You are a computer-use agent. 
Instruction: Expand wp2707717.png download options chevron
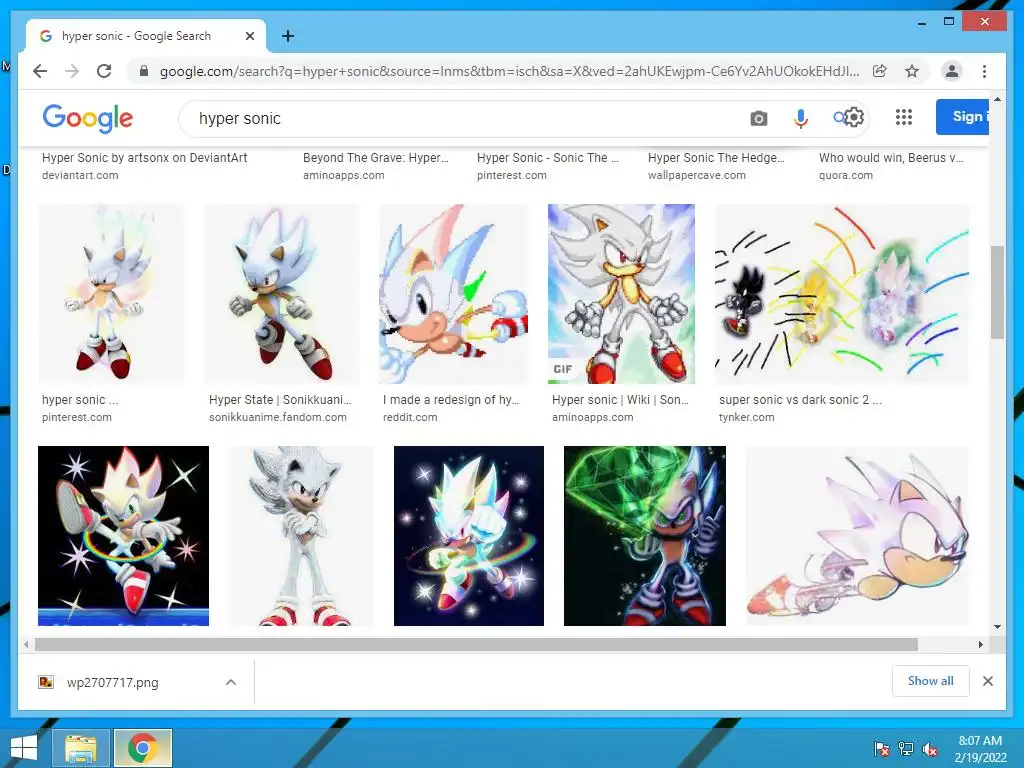coord(231,682)
